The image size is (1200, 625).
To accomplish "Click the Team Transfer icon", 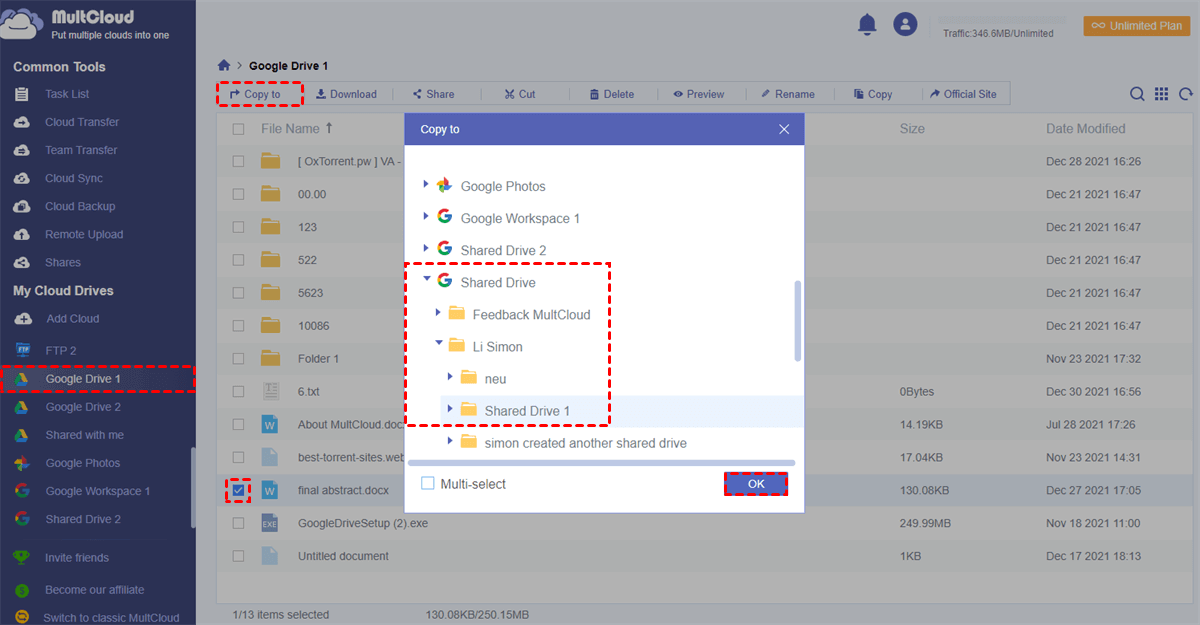I will point(22,150).
